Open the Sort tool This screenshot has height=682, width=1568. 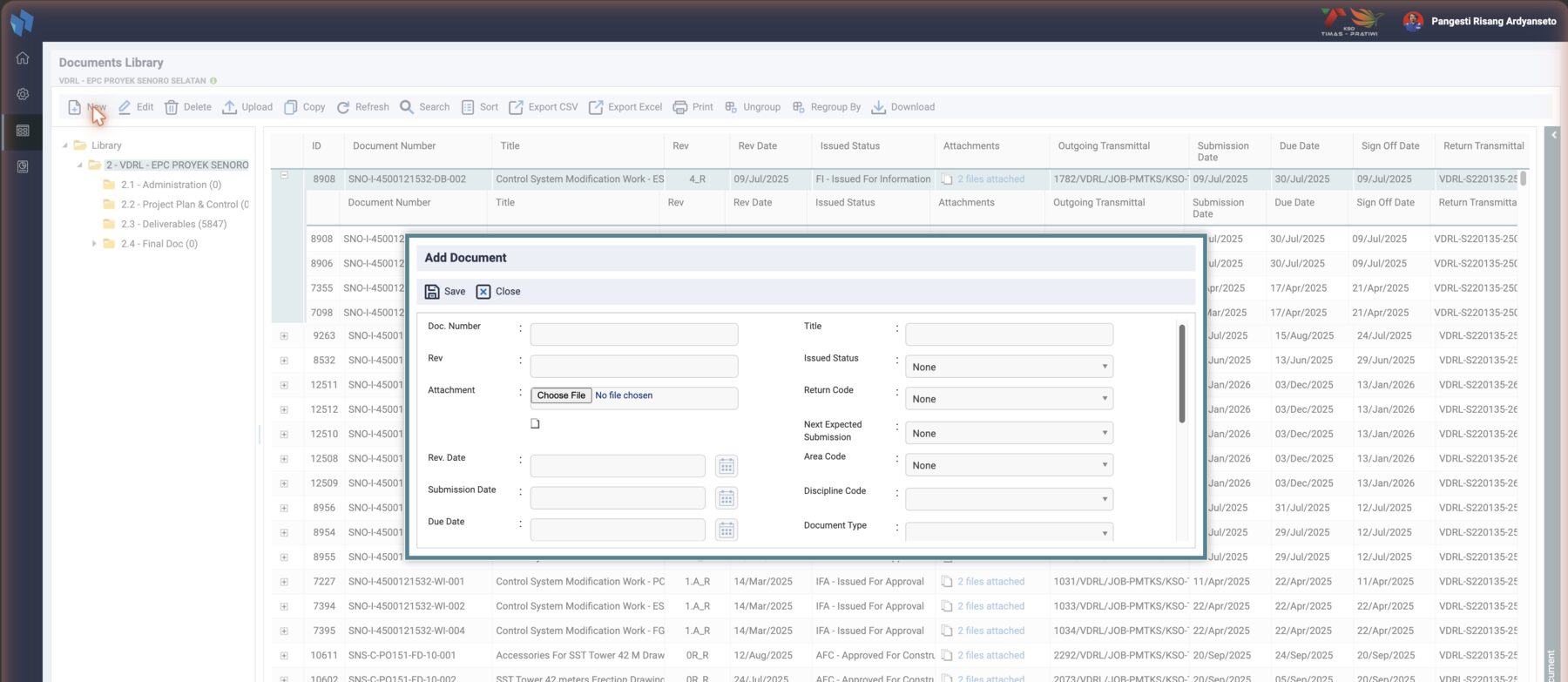(x=479, y=107)
